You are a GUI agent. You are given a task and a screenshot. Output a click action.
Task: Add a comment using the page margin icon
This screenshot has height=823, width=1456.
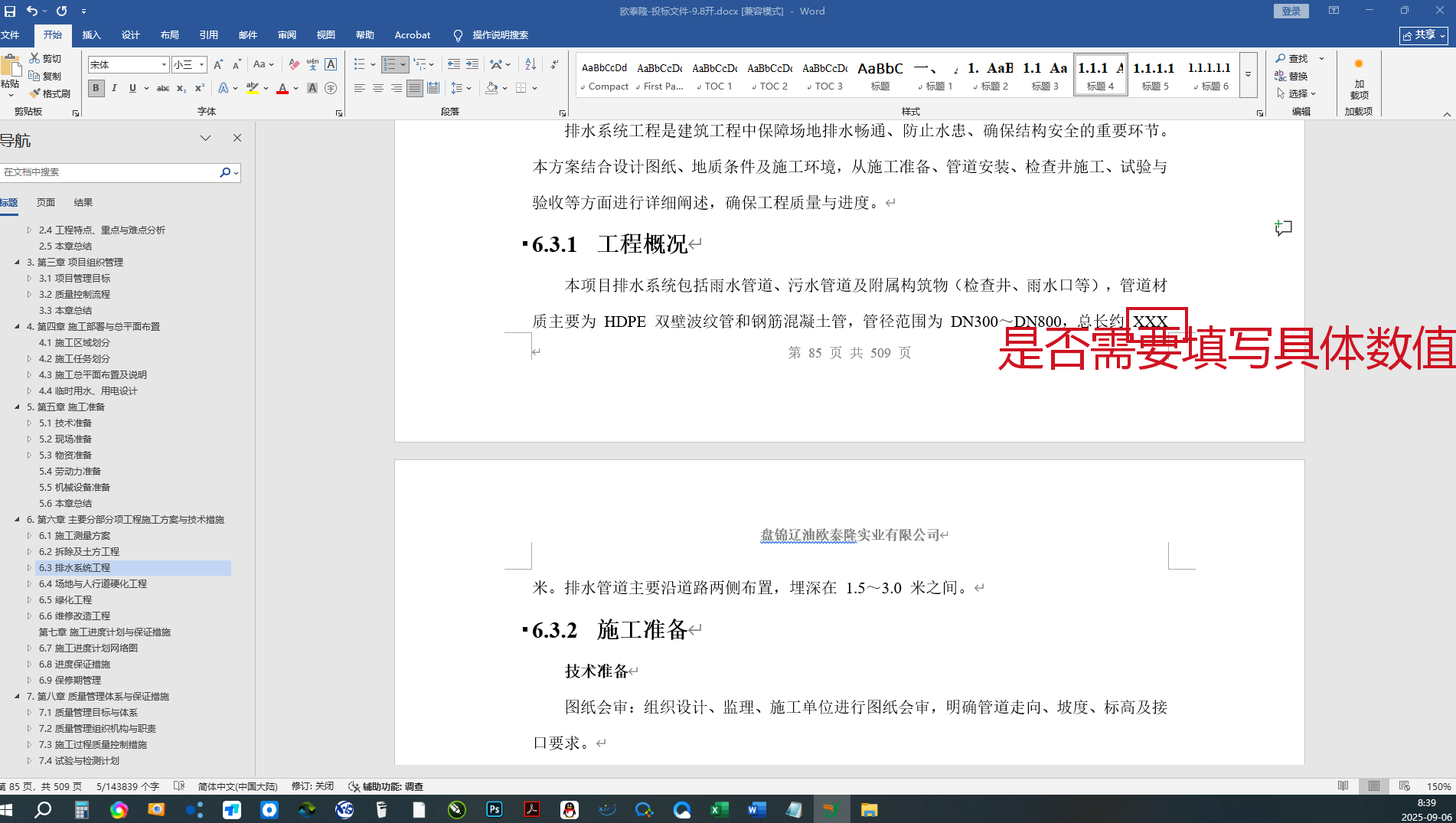[x=1284, y=228]
